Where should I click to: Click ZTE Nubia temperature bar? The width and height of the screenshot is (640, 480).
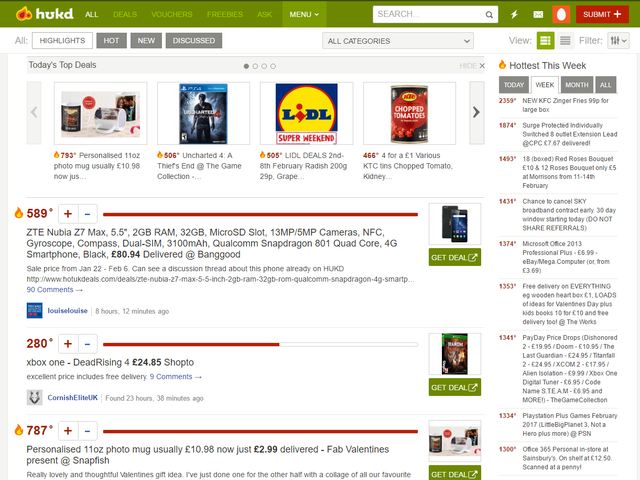pos(260,214)
